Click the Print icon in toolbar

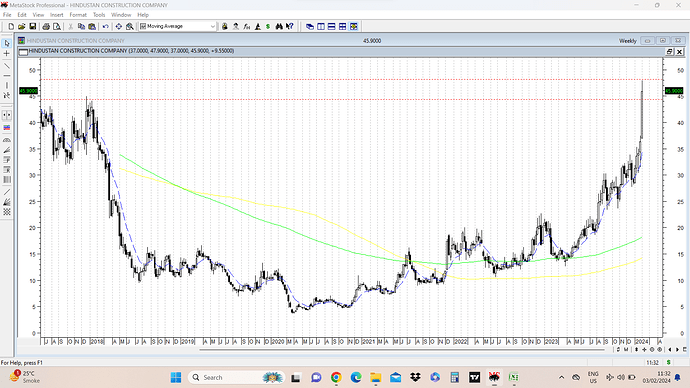click(46, 26)
